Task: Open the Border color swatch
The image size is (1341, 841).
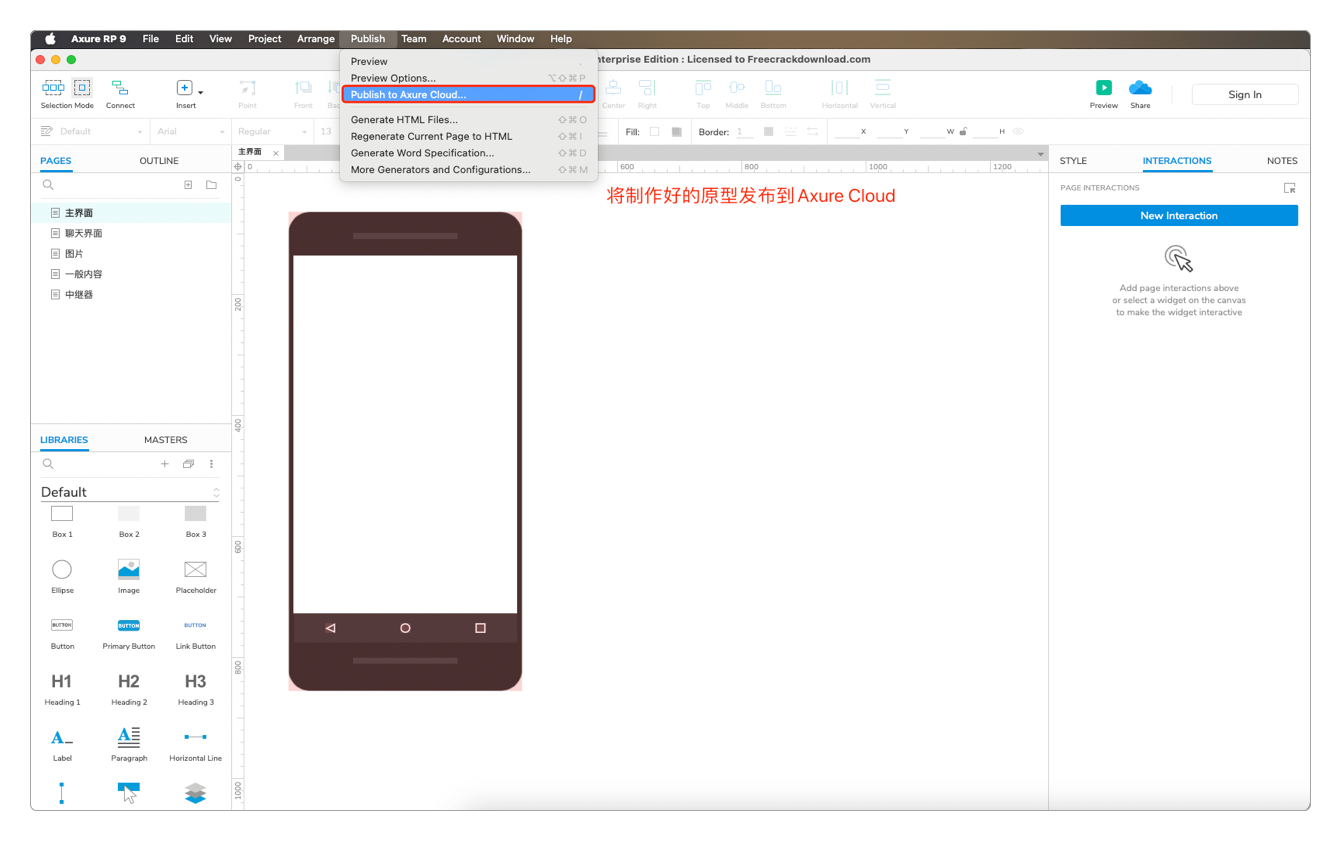Action: (768, 131)
